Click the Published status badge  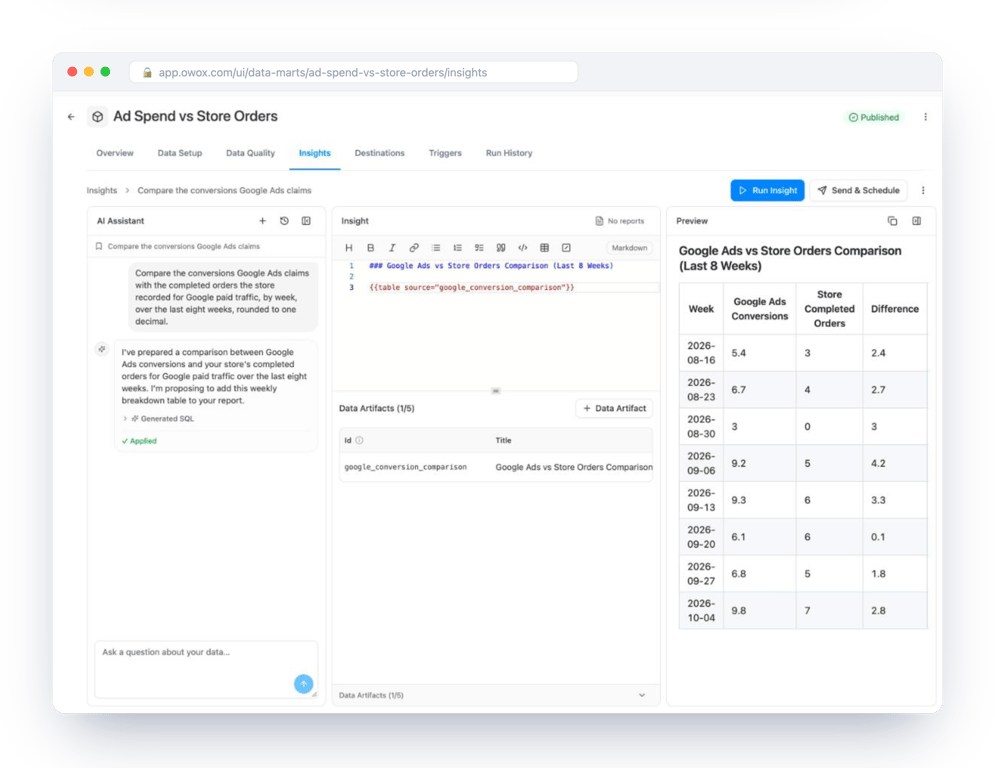pos(874,117)
